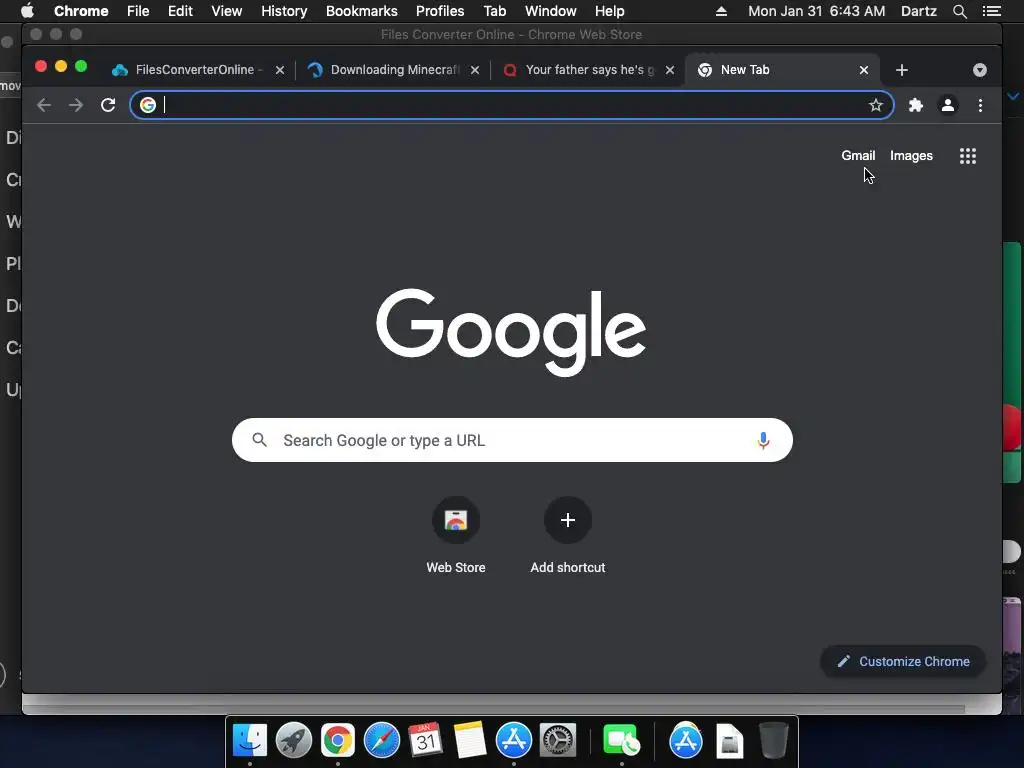Open the Gmail link
The width and height of the screenshot is (1024, 768).
click(858, 155)
